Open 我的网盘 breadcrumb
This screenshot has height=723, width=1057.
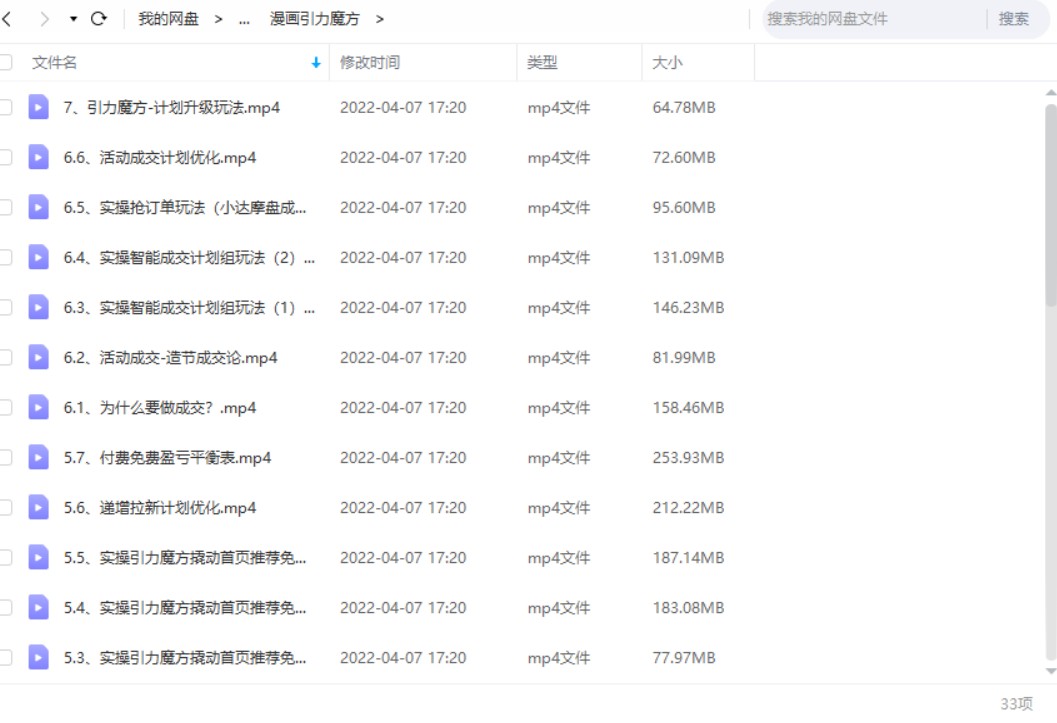[169, 19]
